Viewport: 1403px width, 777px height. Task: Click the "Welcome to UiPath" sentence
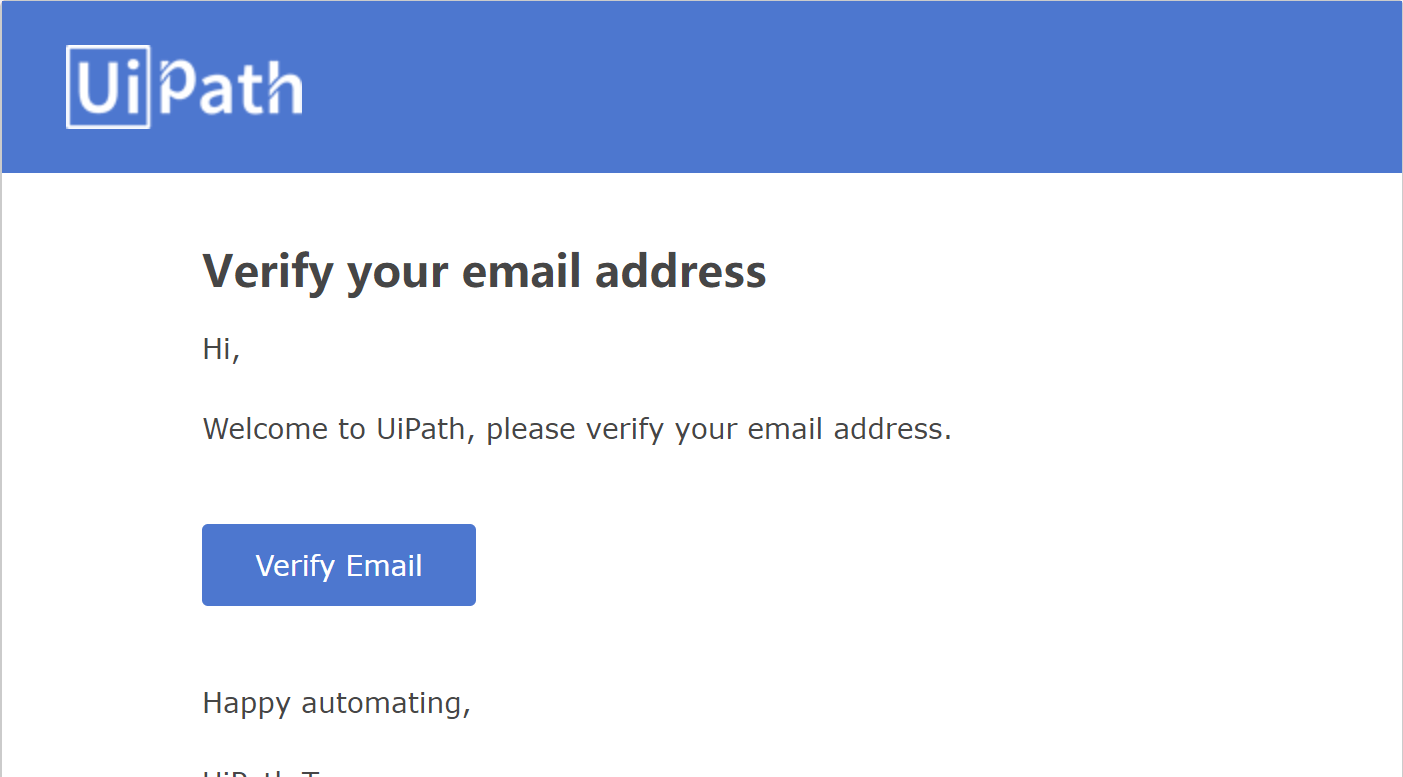(577, 430)
